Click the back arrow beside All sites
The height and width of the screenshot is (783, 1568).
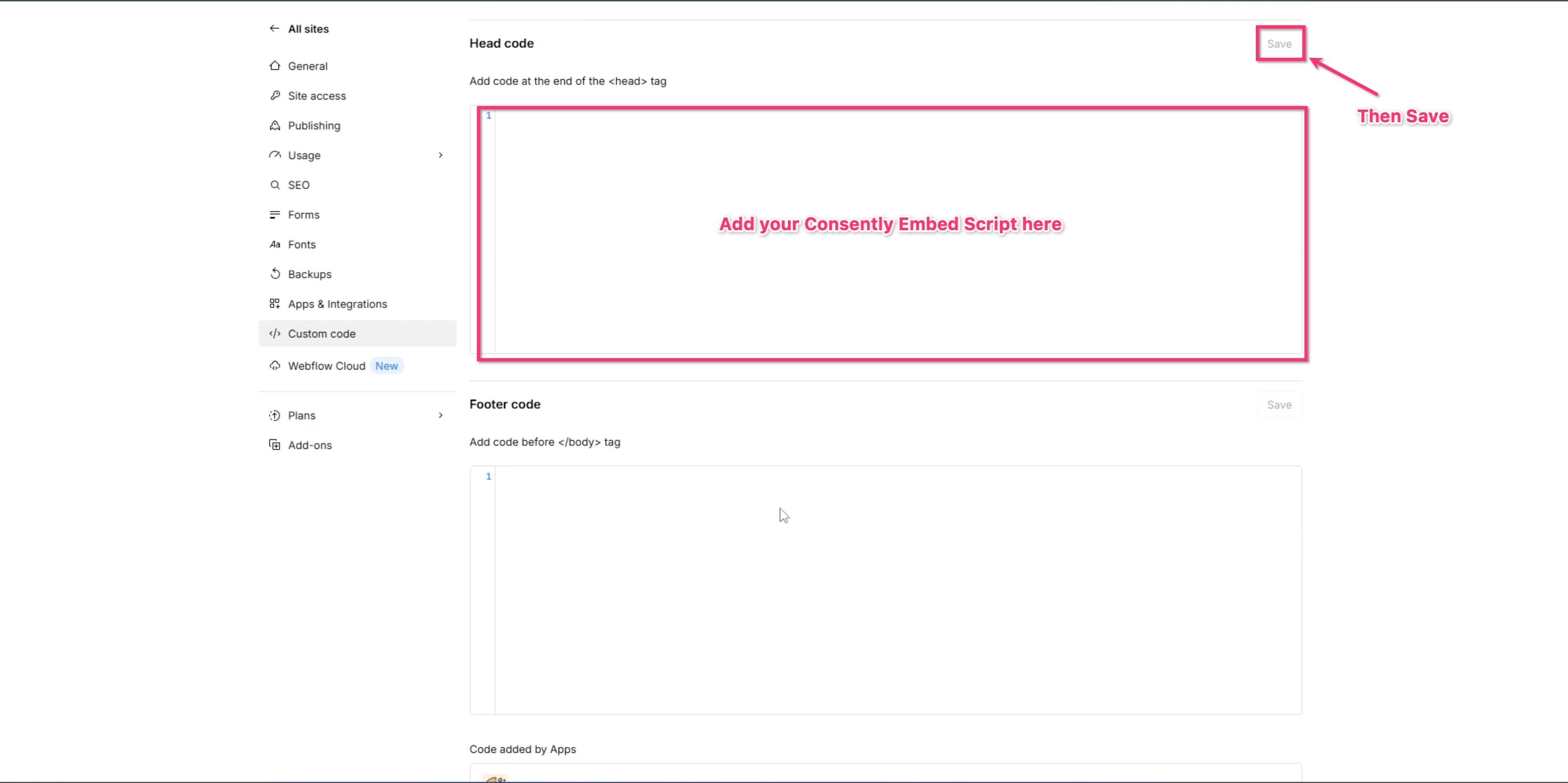(x=275, y=28)
